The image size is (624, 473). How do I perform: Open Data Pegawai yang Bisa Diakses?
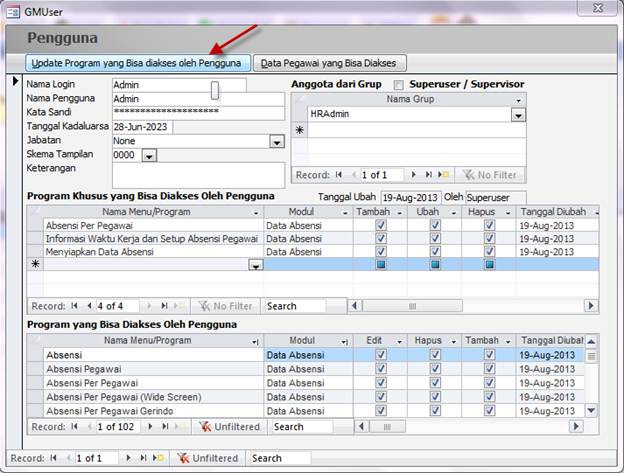tap(330, 63)
